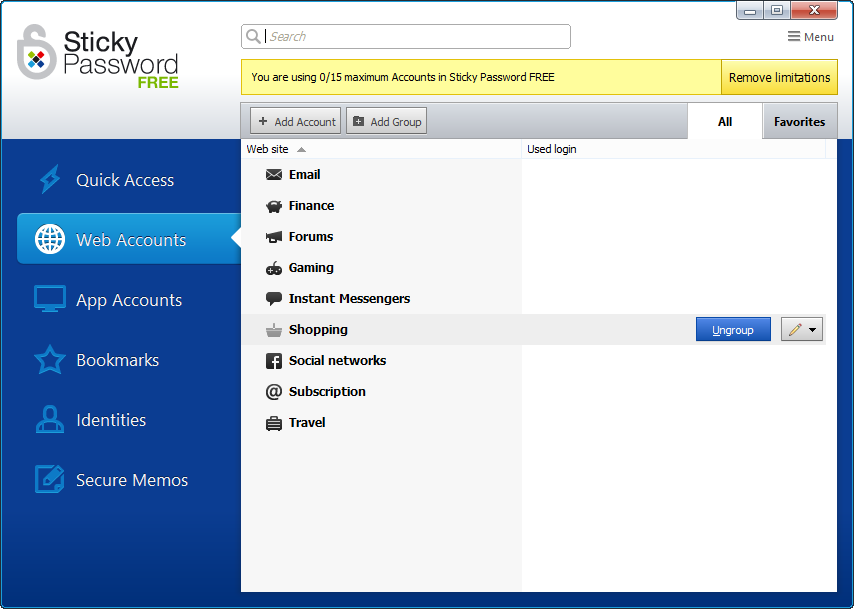This screenshot has height=610, width=855.
Task: Click the Gaming controller icon
Action: click(x=274, y=268)
